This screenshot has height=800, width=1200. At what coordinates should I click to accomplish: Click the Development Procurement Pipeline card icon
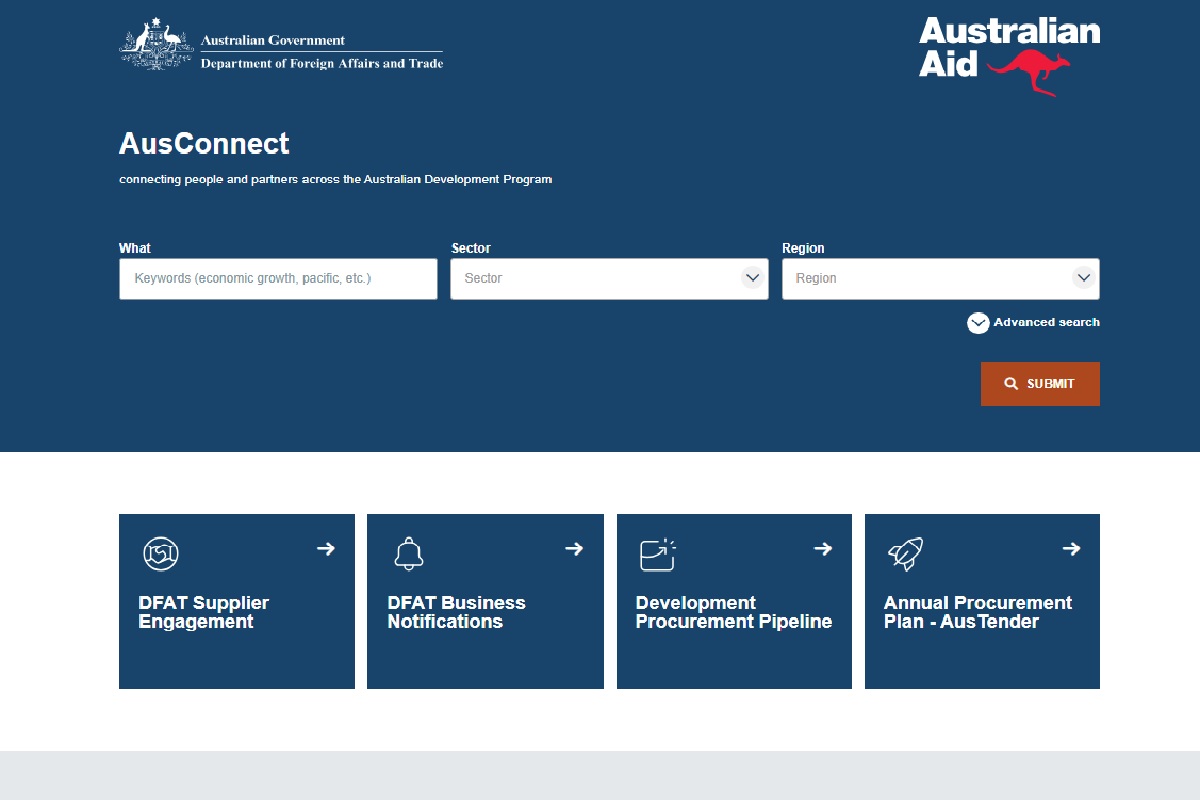click(x=657, y=554)
